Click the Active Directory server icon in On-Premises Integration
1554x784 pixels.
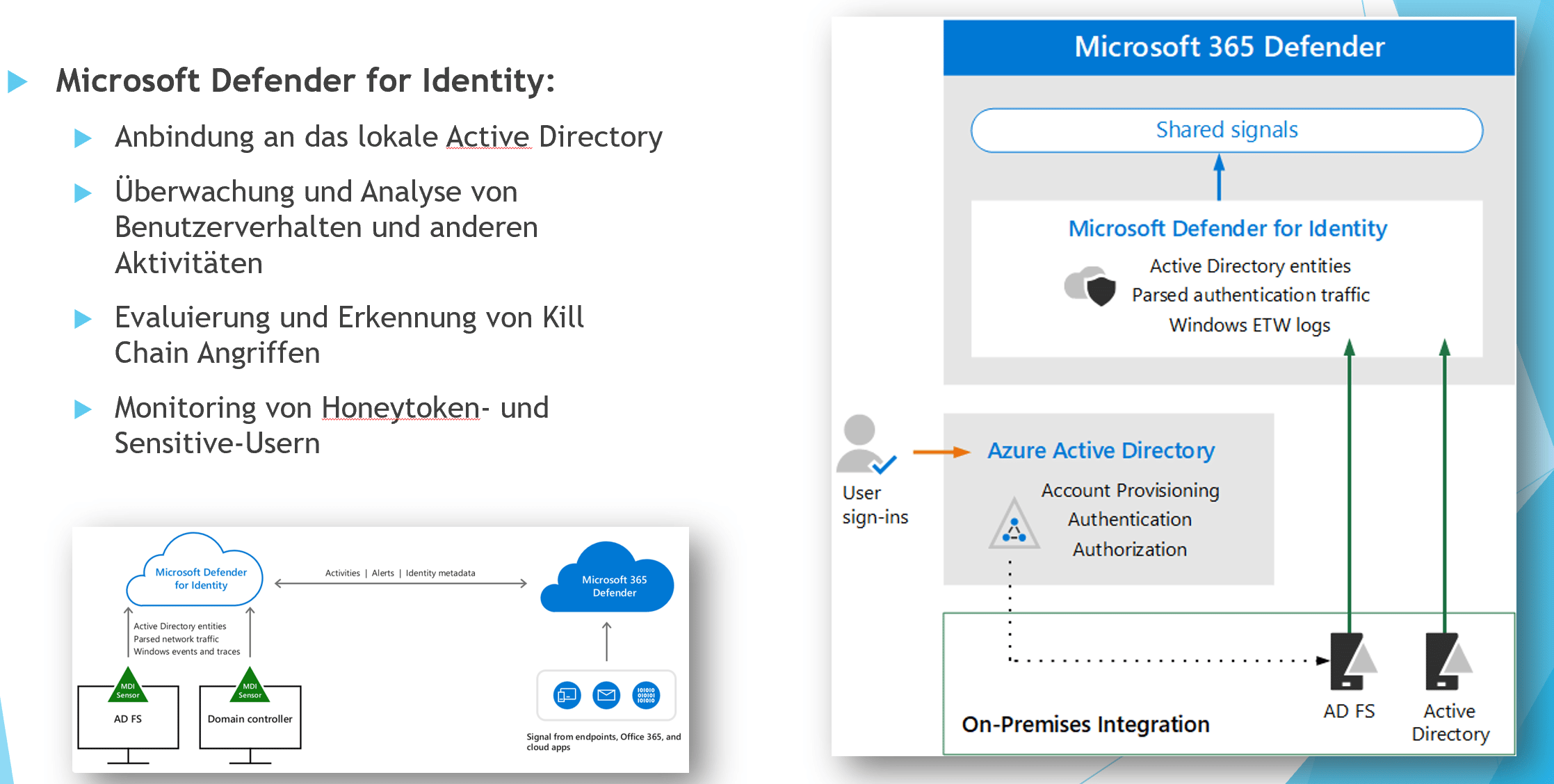(1448, 661)
